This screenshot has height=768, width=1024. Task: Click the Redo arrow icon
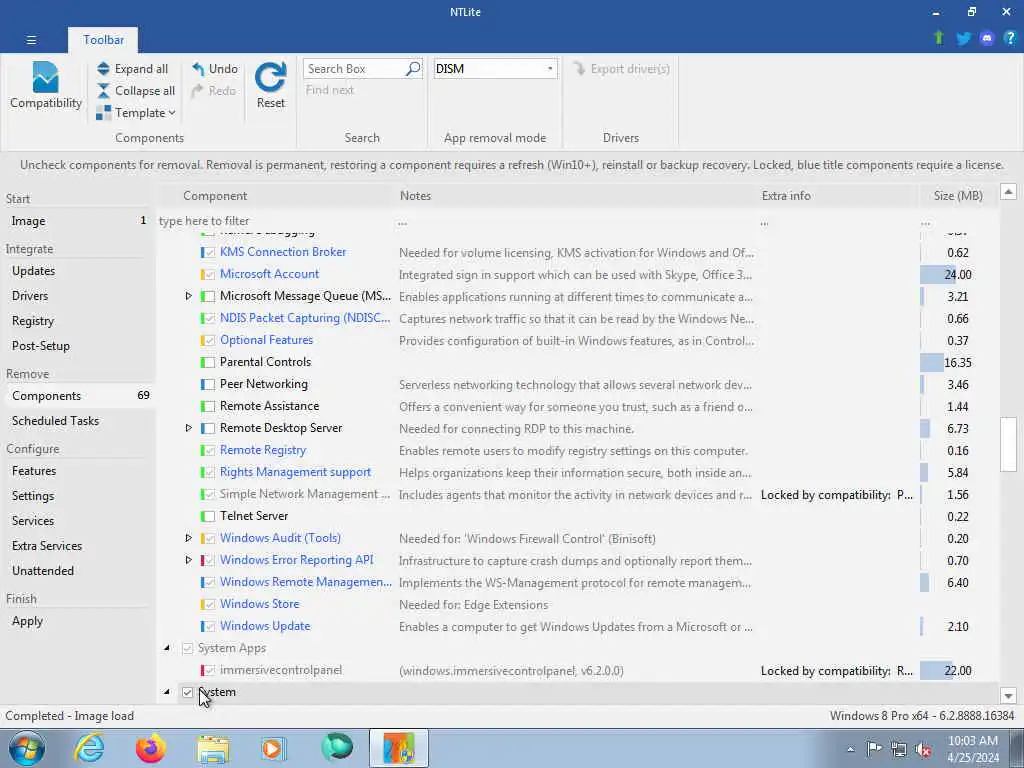point(198,91)
